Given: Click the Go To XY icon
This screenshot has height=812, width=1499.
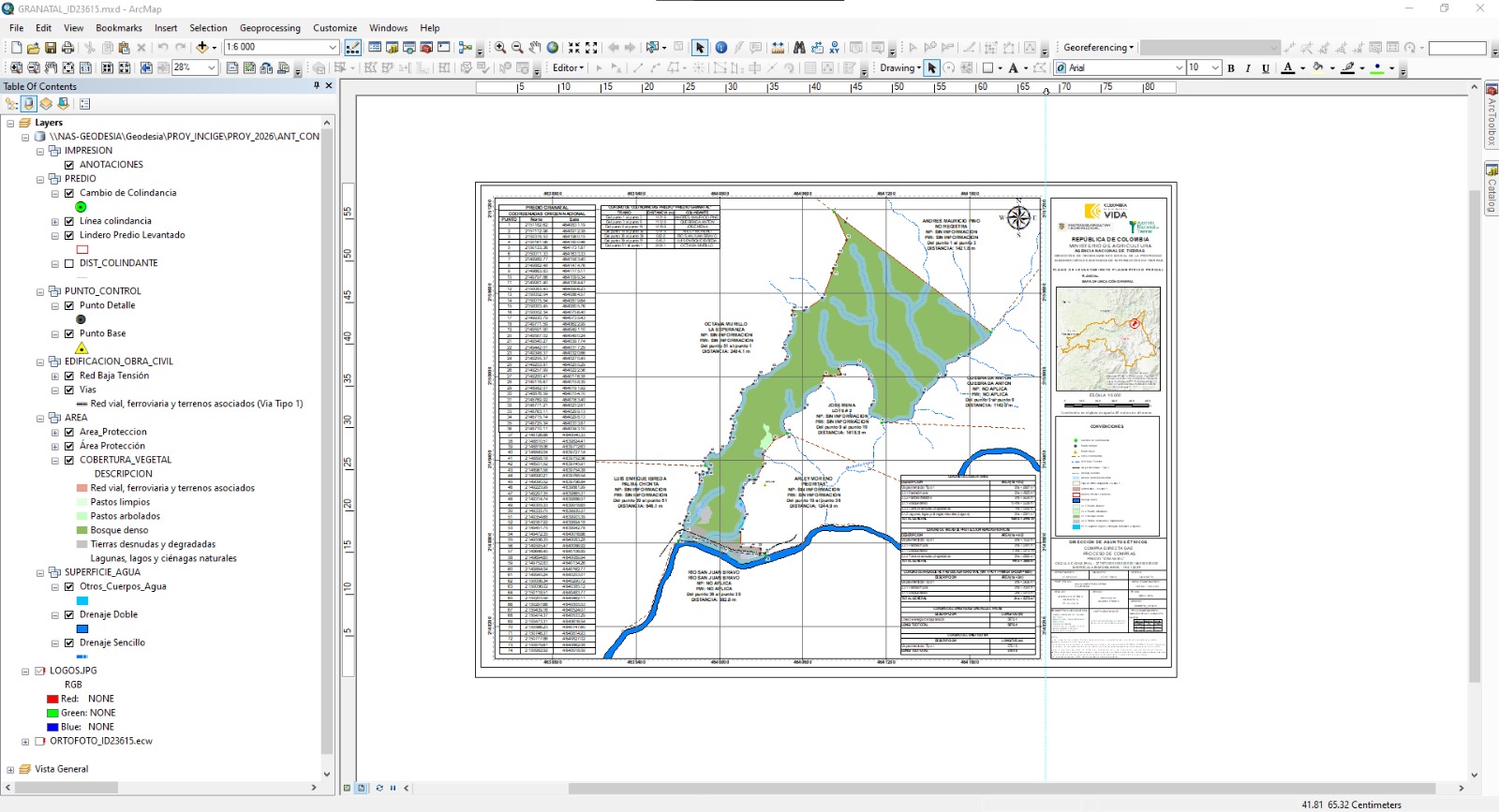Looking at the screenshot, I should 834,47.
